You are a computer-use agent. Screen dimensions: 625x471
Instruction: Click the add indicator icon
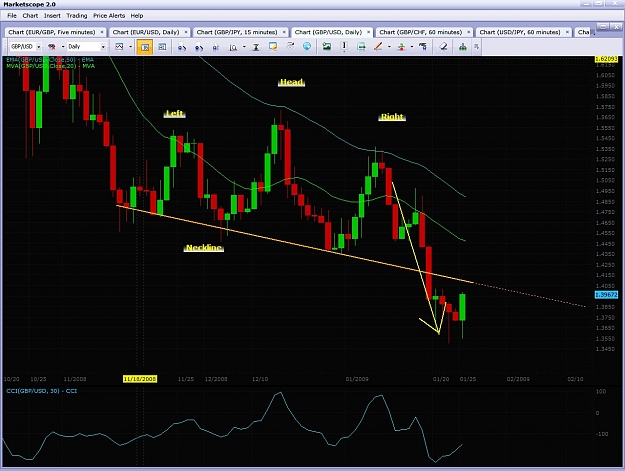coord(401,47)
